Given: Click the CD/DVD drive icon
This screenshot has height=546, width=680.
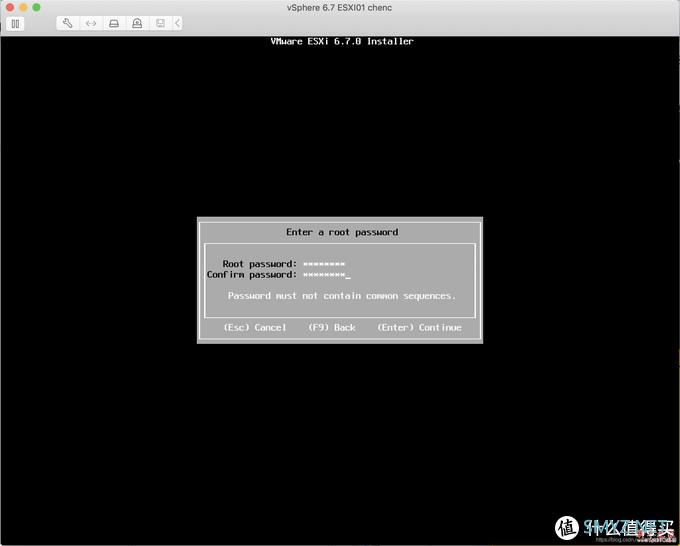Looking at the screenshot, I should (137, 23).
